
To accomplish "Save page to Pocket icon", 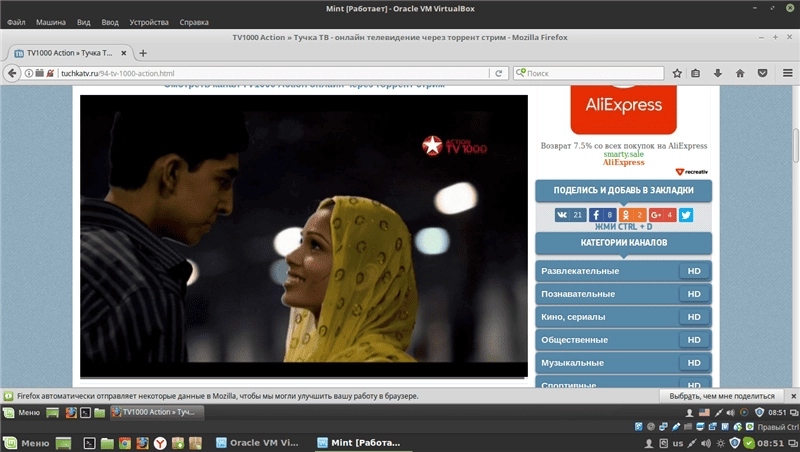I will tap(762, 73).
